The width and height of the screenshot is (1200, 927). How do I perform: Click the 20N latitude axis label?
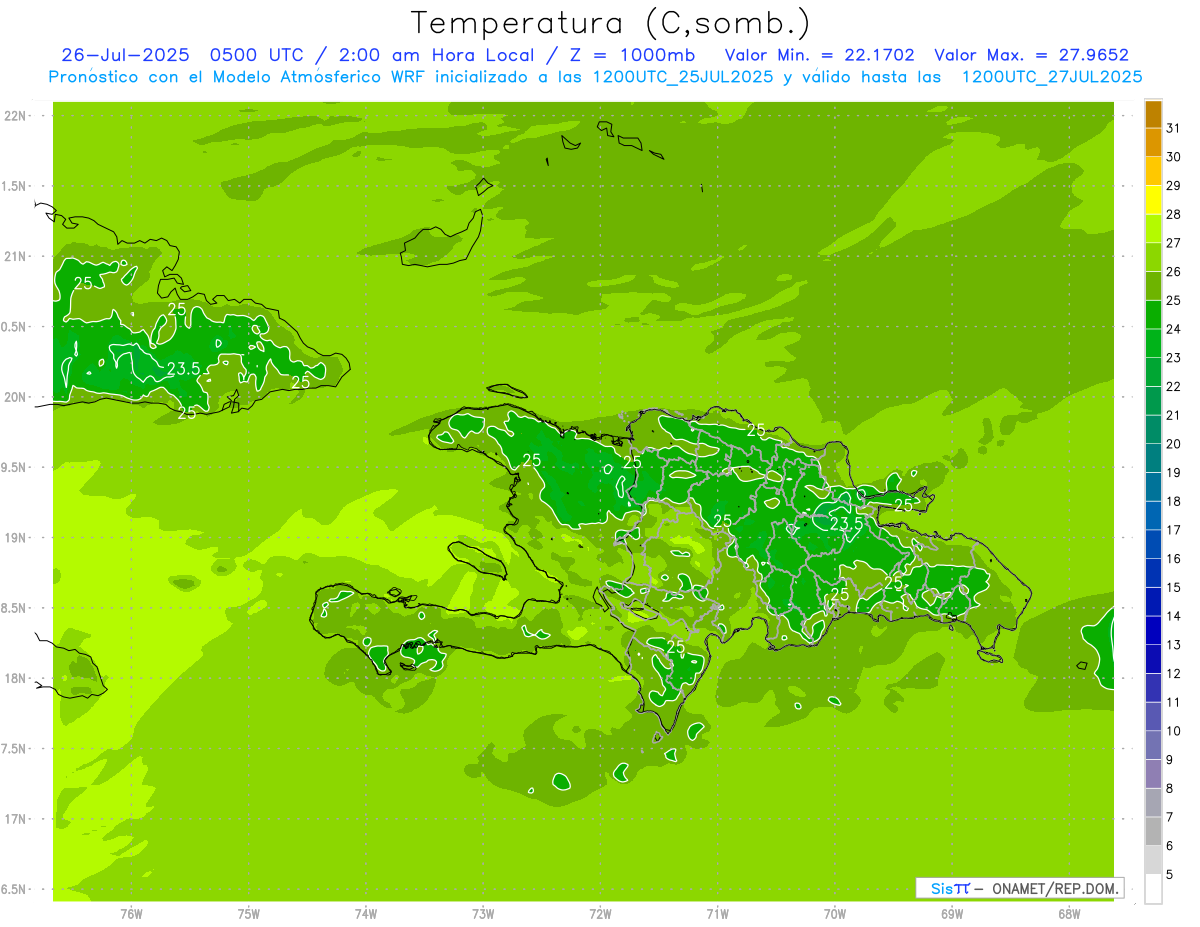(16, 397)
